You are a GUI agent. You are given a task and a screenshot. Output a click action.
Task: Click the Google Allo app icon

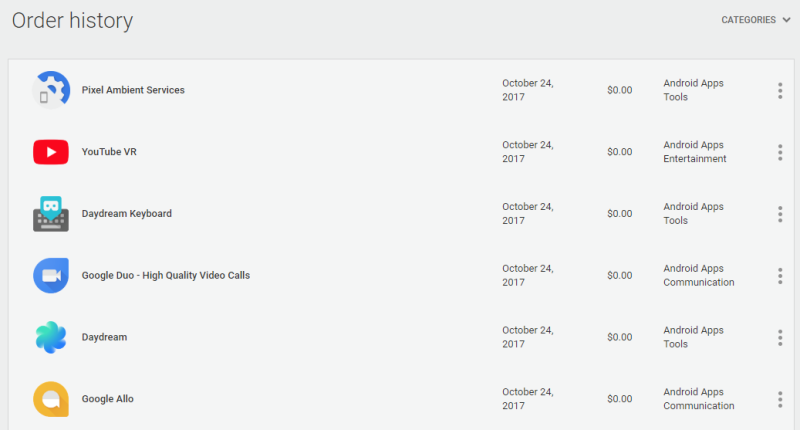pyautogui.click(x=50, y=399)
